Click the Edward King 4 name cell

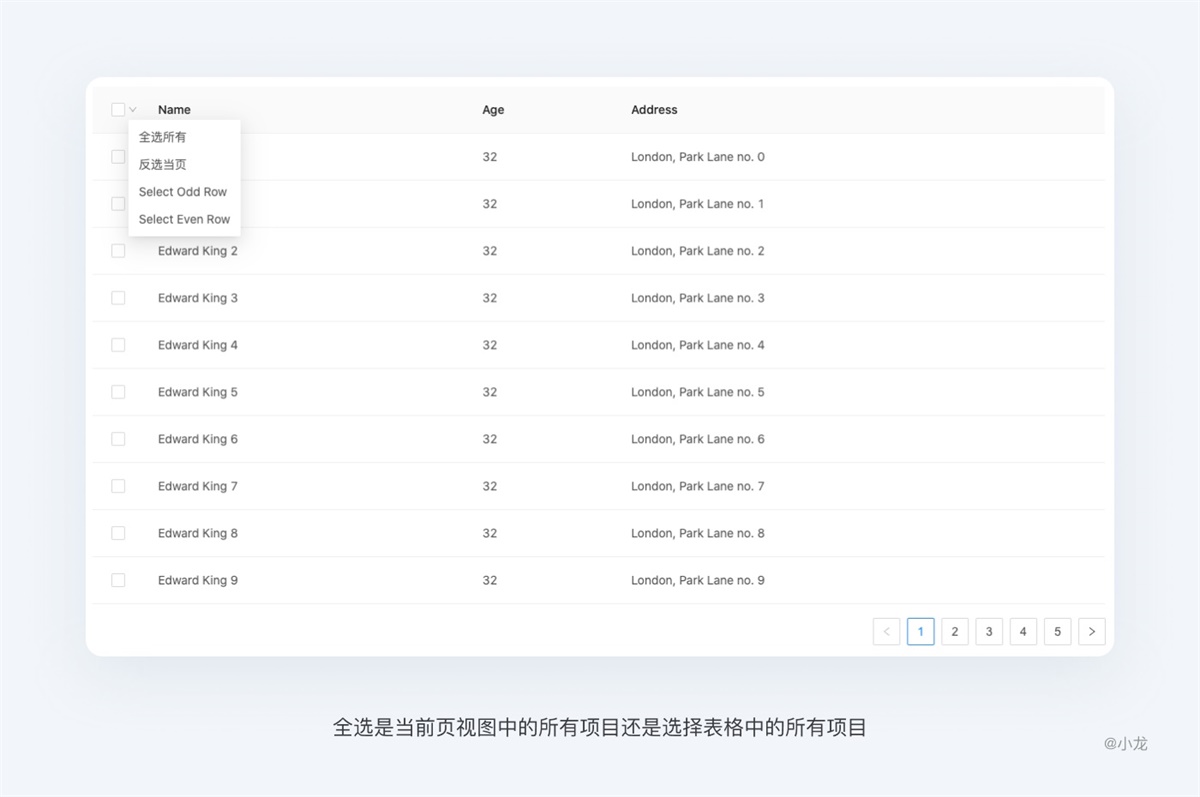pos(198,345)
